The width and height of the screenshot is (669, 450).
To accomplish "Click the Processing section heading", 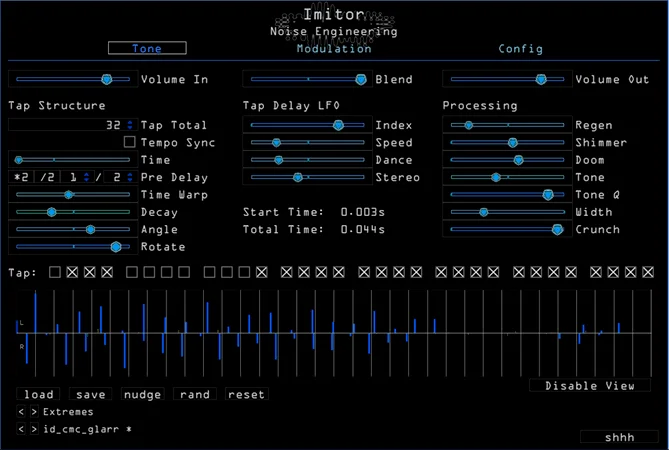I will 480,106.
